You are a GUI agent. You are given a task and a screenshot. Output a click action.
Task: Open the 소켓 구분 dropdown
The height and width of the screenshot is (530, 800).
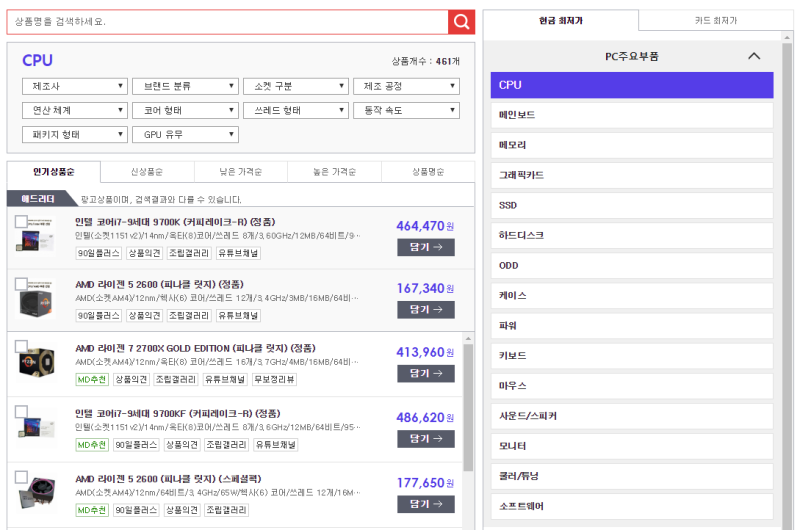coord(295,86)
